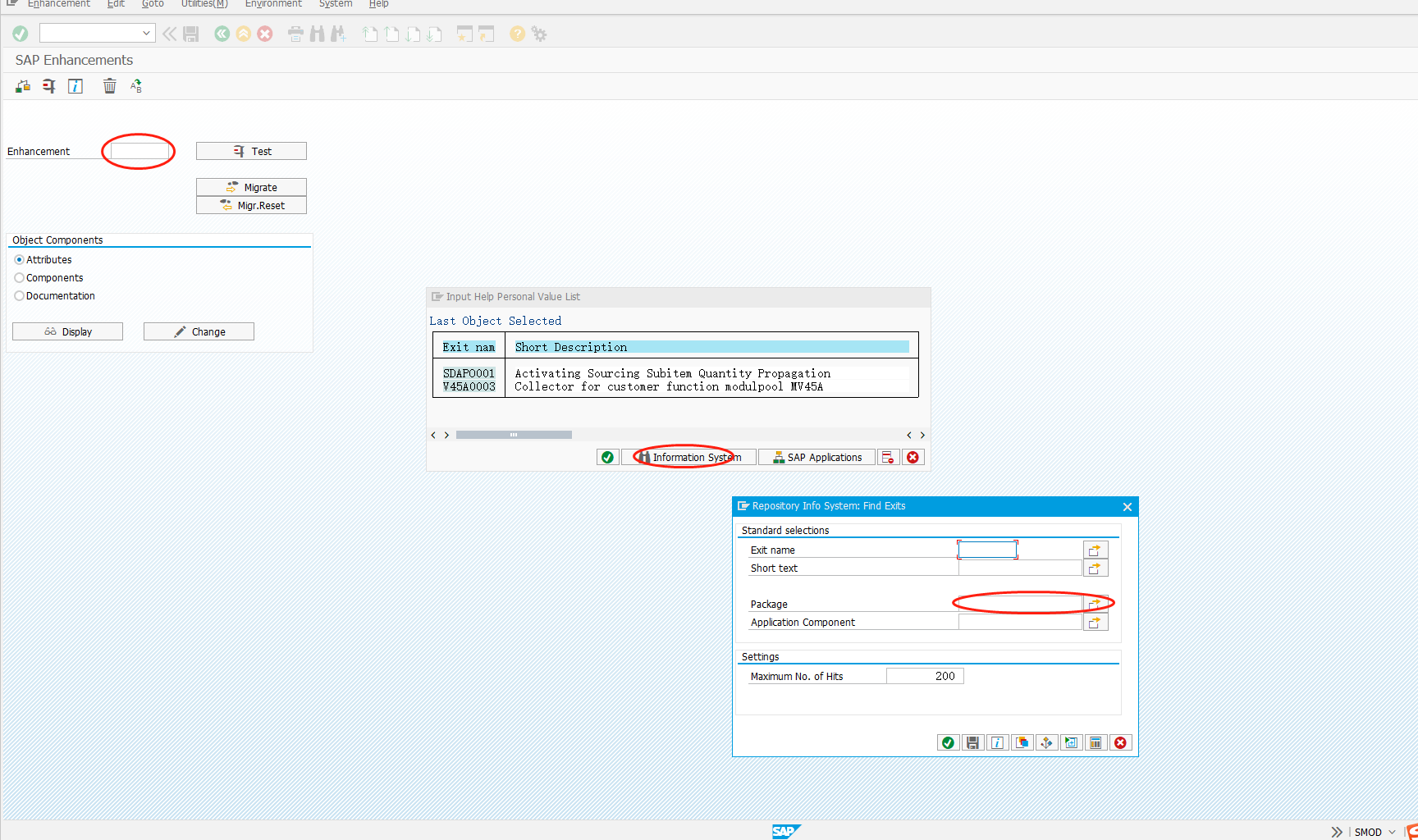The height and width of the screenshot is (840, 1418).
Task: Click the Information System button
Action: click(688, 457)
